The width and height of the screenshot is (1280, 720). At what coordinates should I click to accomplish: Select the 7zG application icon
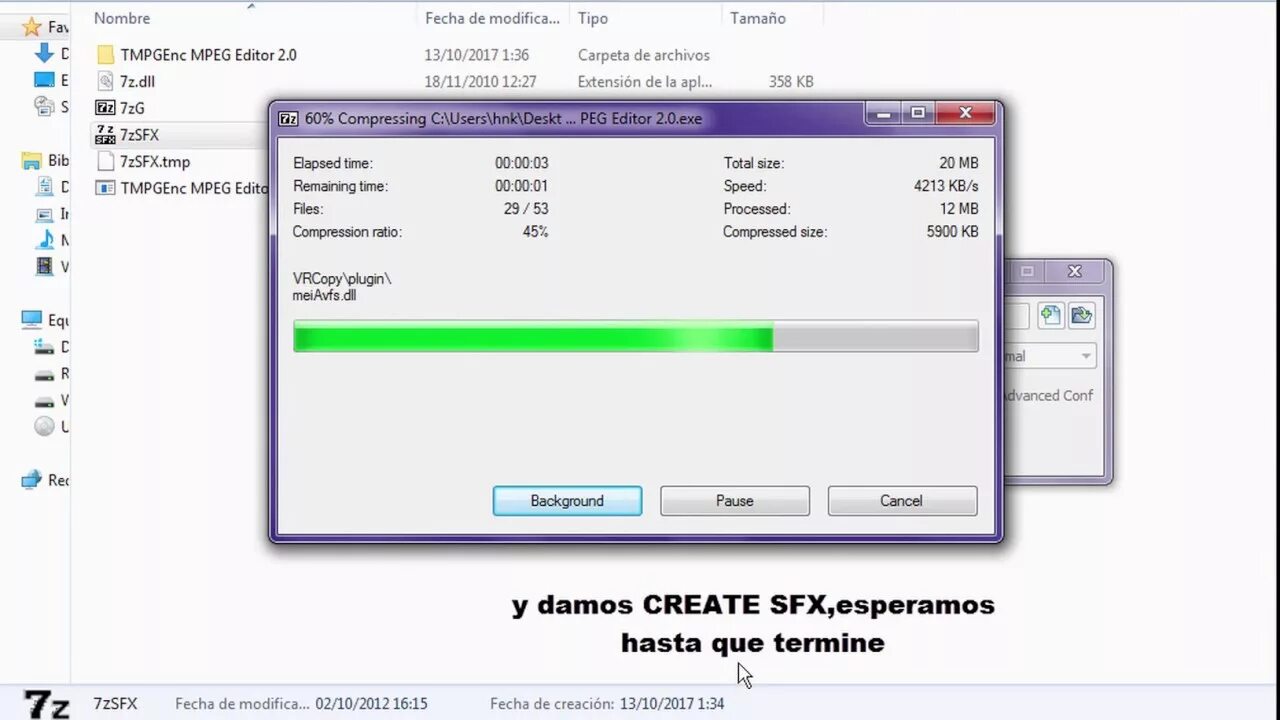coord(106,107)
